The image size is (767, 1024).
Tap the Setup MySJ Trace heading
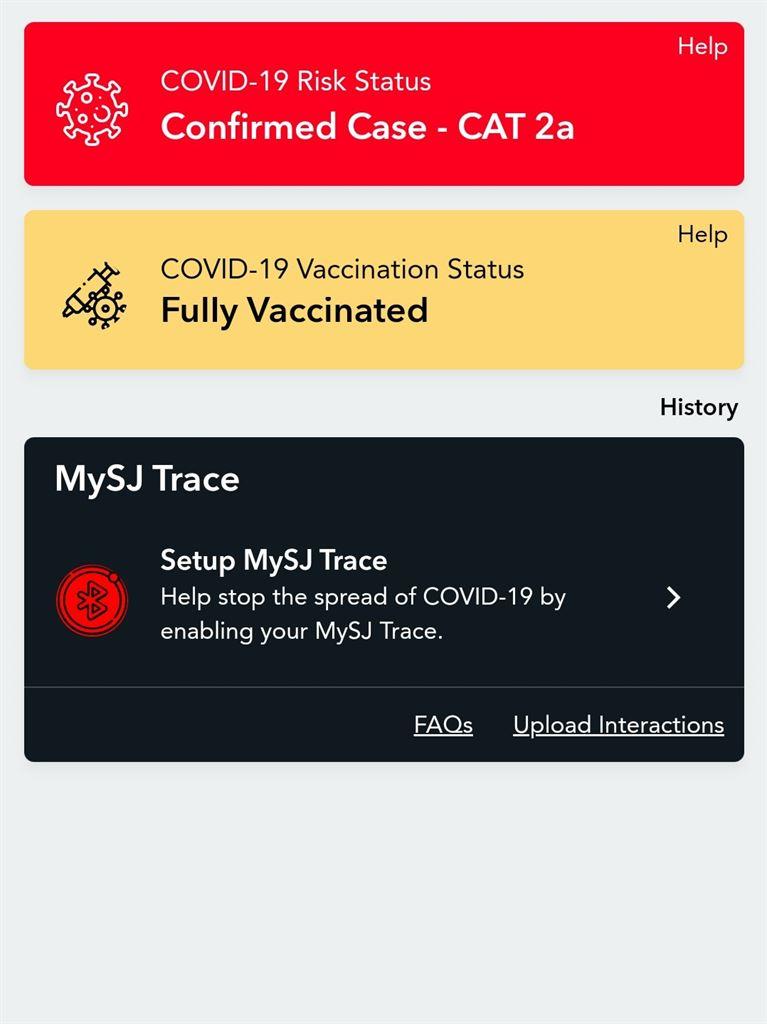pos(274,560)
